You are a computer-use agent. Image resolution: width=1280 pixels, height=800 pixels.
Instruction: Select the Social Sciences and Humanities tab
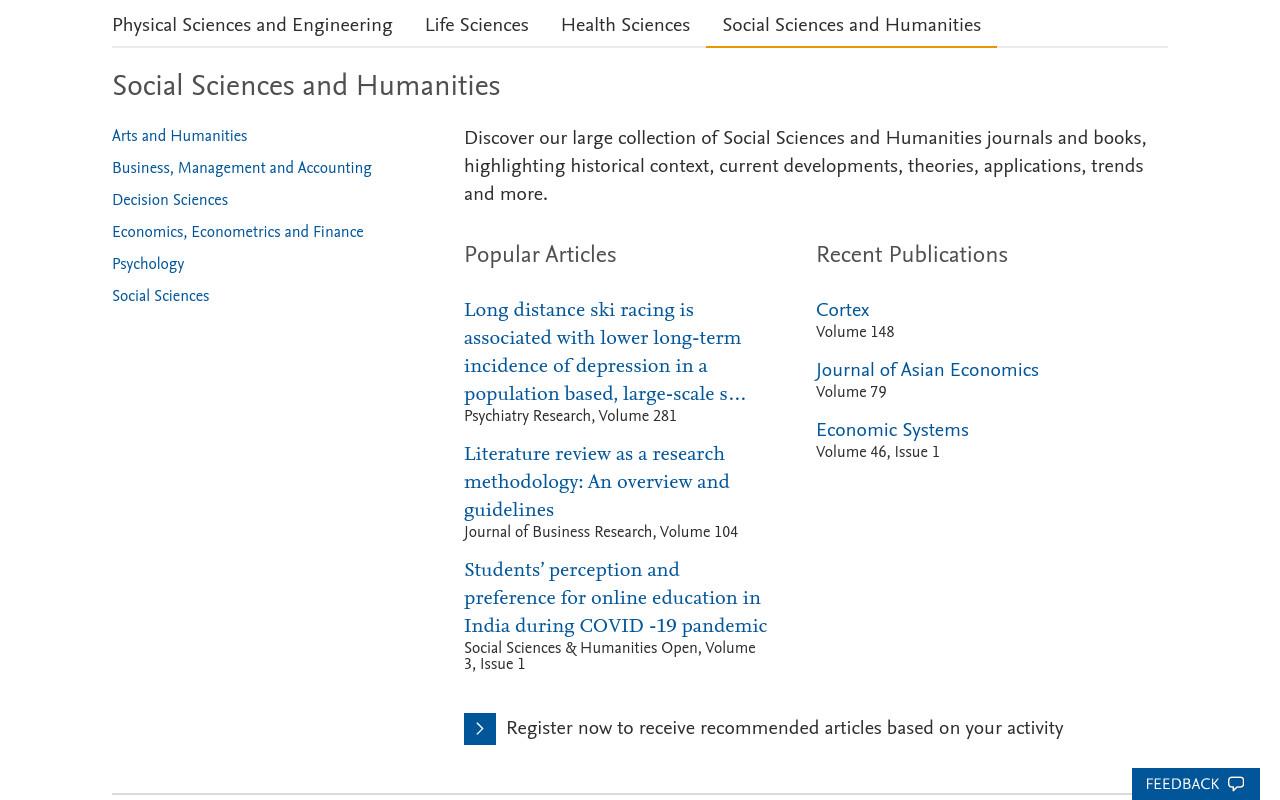click(x=851, y=25)
